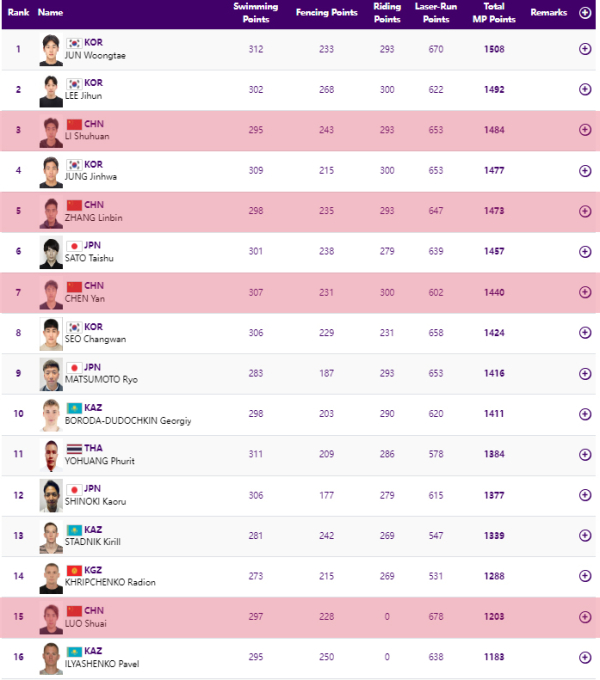The height and width of the screenshot is (680, 600).
Task: Sort by Swimming Points column header
Action: [256, 13]
